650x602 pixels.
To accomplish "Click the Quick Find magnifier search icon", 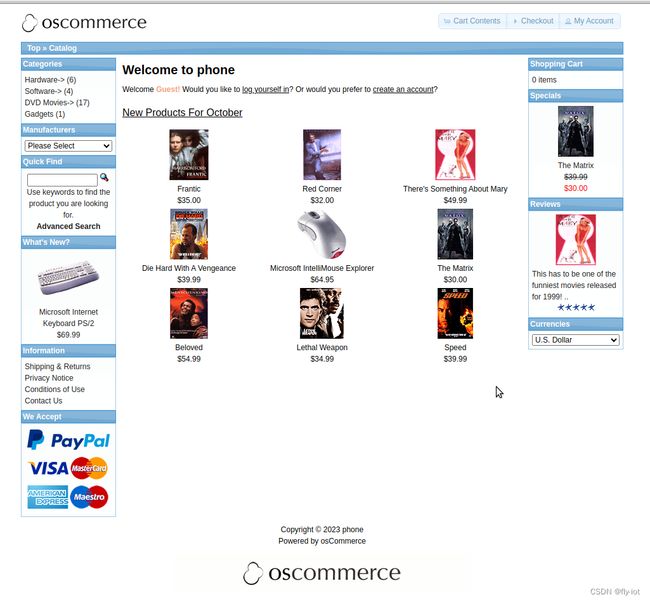I will pos(104,177).
